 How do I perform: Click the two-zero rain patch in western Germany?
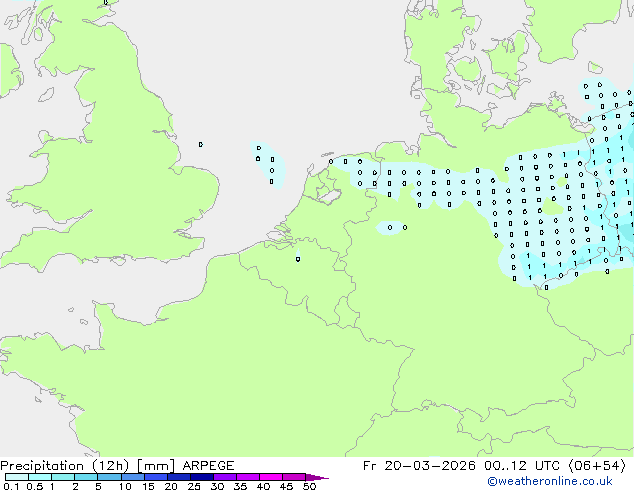coord(392,228)
